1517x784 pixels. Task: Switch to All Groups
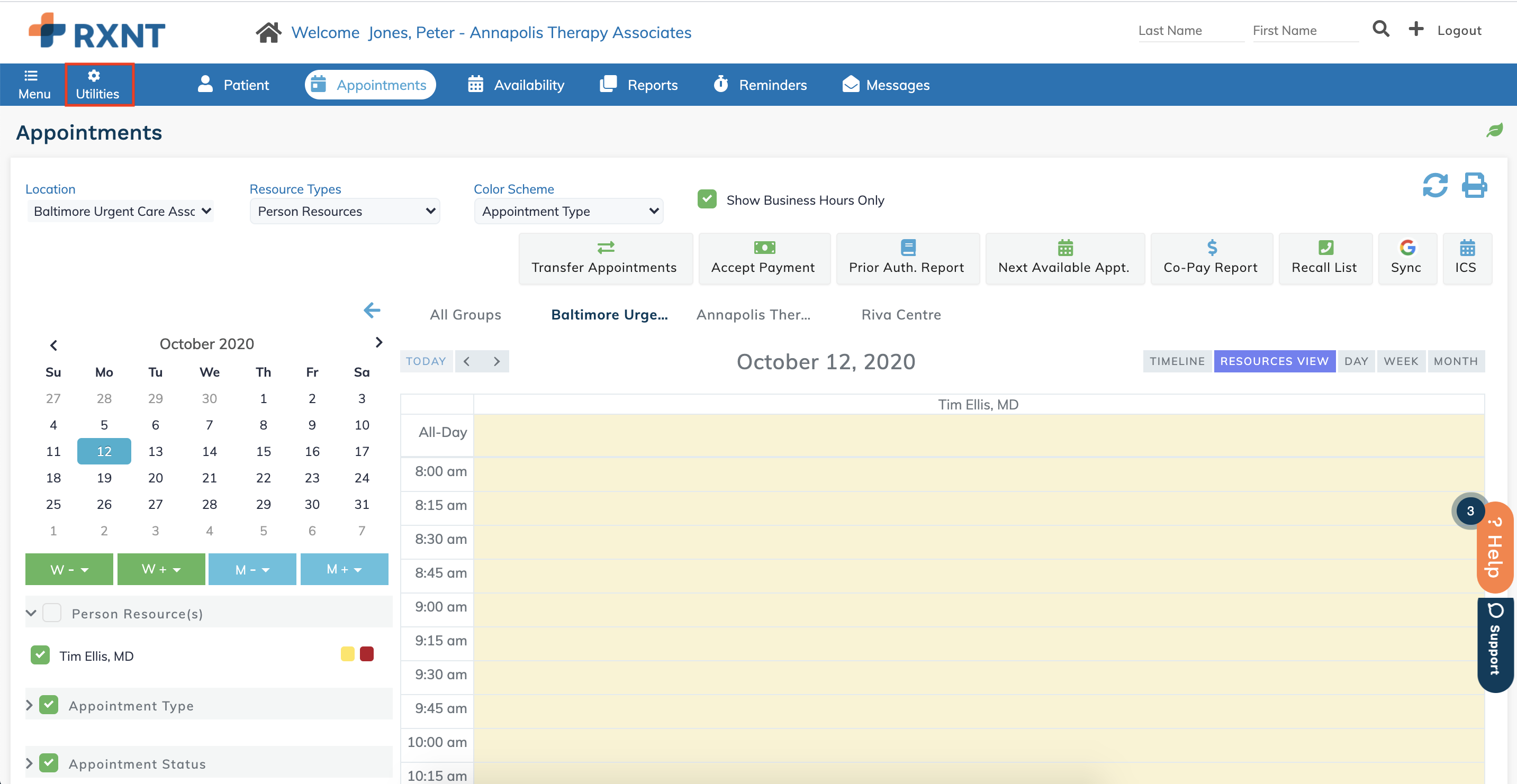[x=466, y=315]
